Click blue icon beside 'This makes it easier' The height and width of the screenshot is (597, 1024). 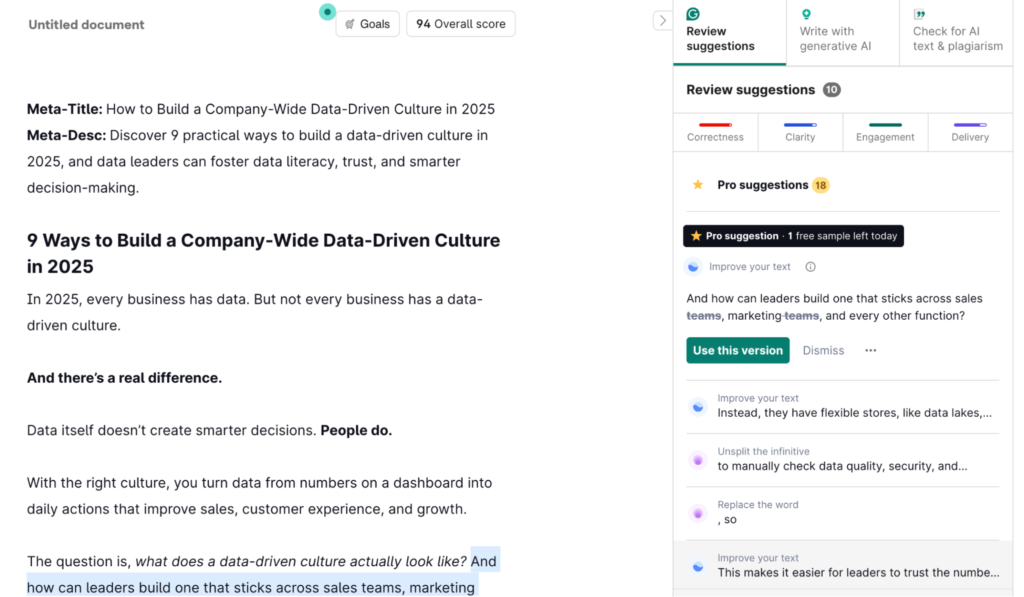(x=698, y=567)
